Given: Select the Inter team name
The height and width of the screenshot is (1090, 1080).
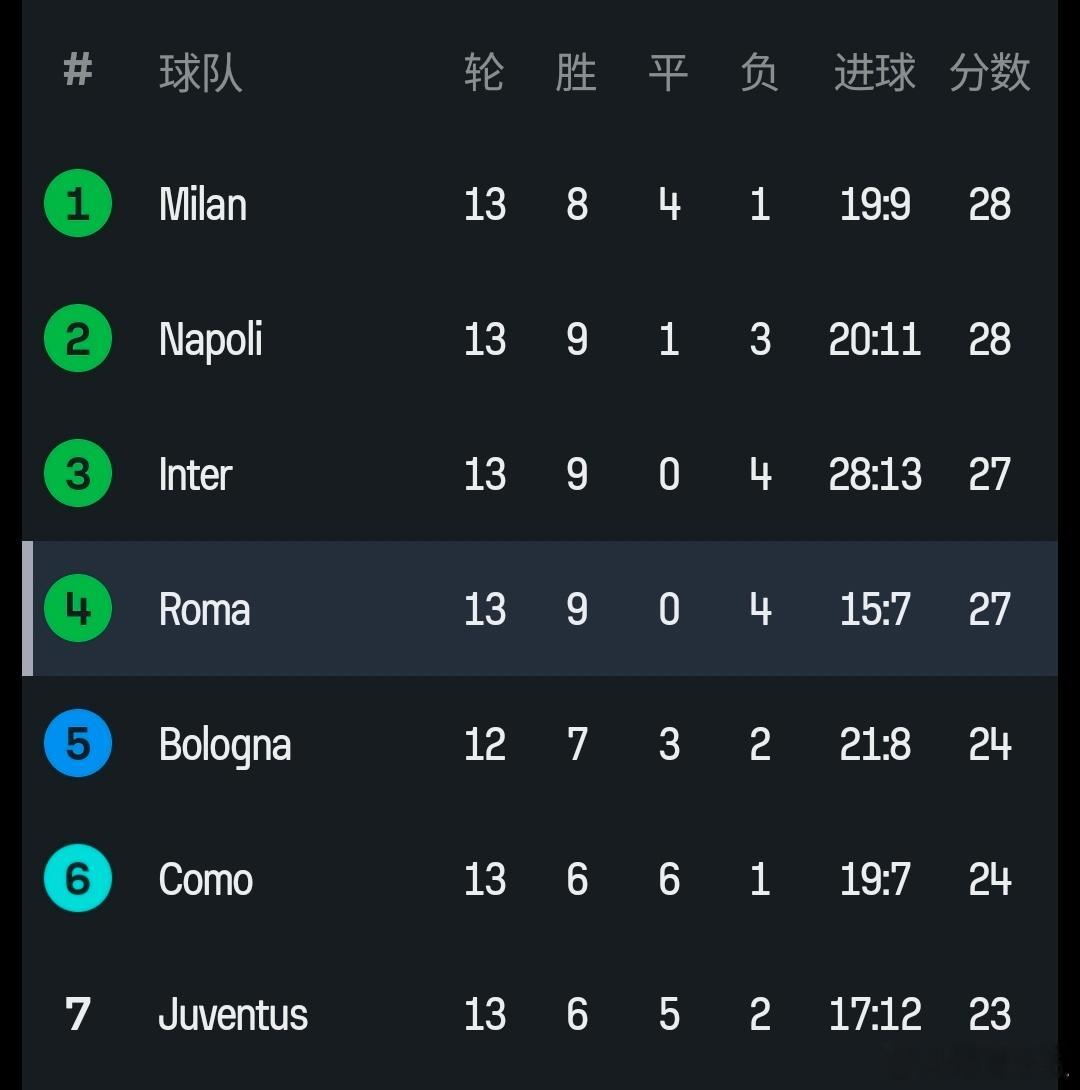Looking at the screenshot, I should click(x=195, y=474).
